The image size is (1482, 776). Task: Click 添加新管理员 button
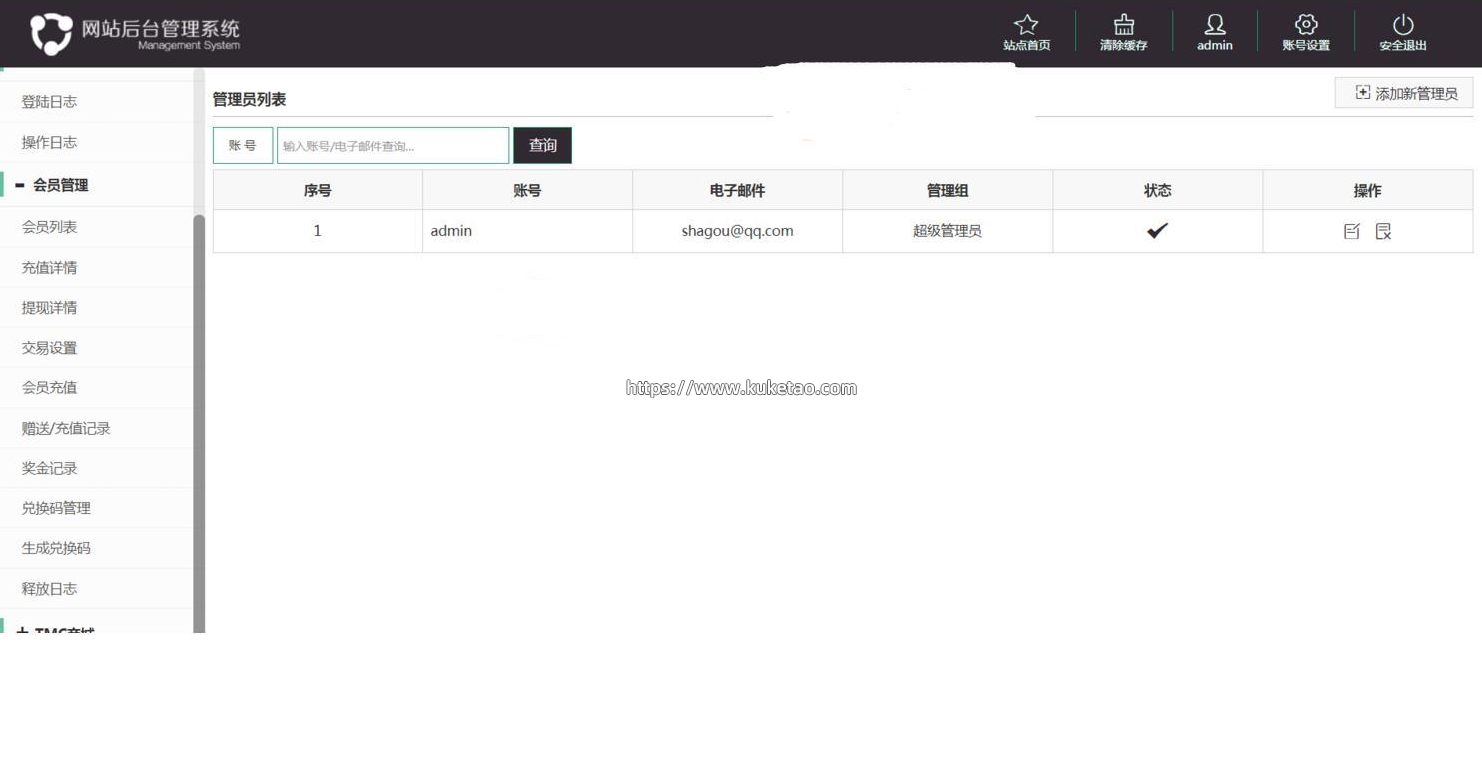1404,93
